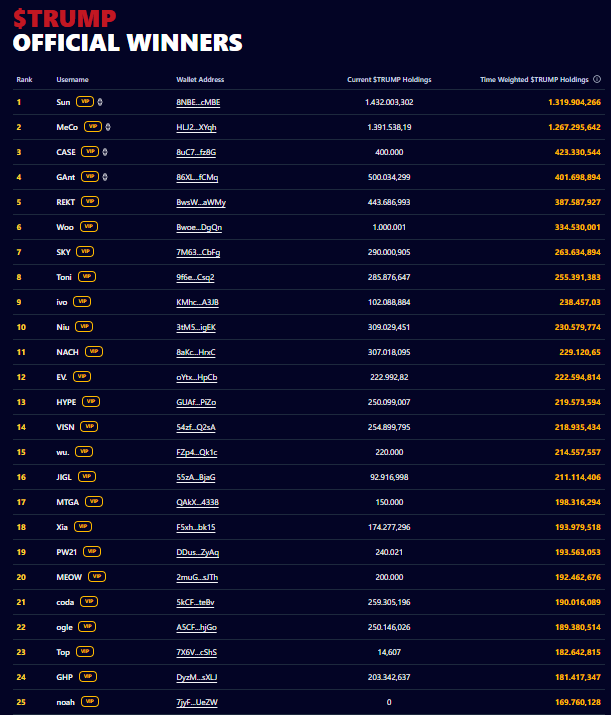Open wallet address Bwoe...DgQn
The height and width of the screenshot is (715, 611).
(199, 228)
